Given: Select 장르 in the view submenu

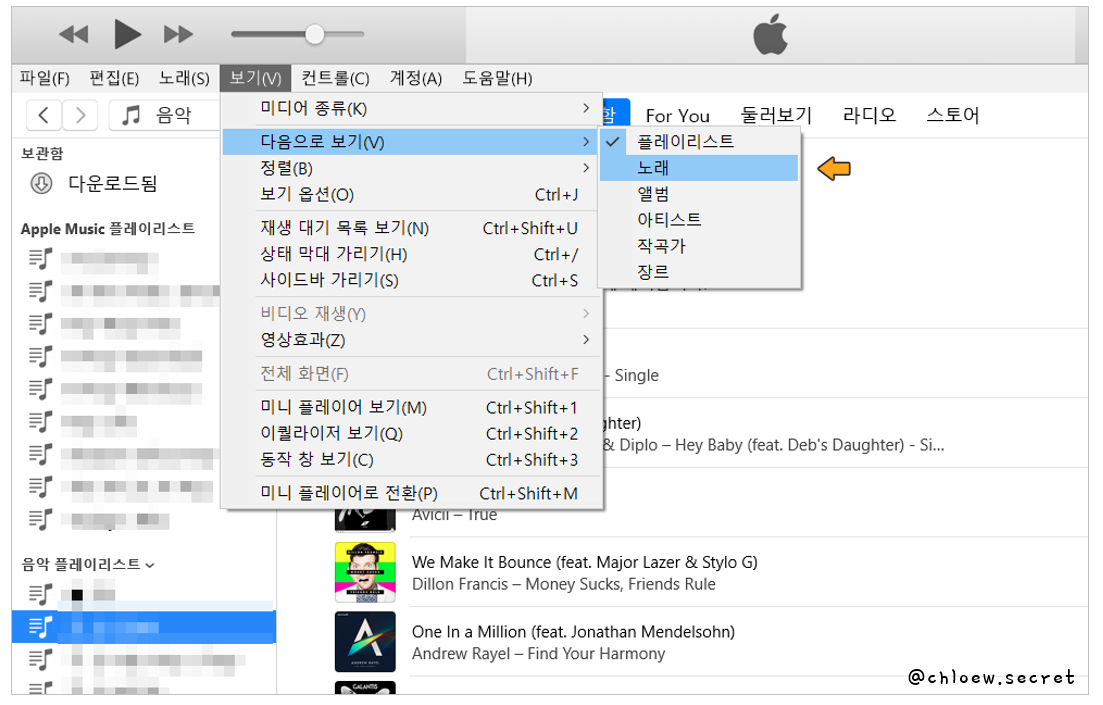Looking at the screenshot, I should click(x=699, y=272).
